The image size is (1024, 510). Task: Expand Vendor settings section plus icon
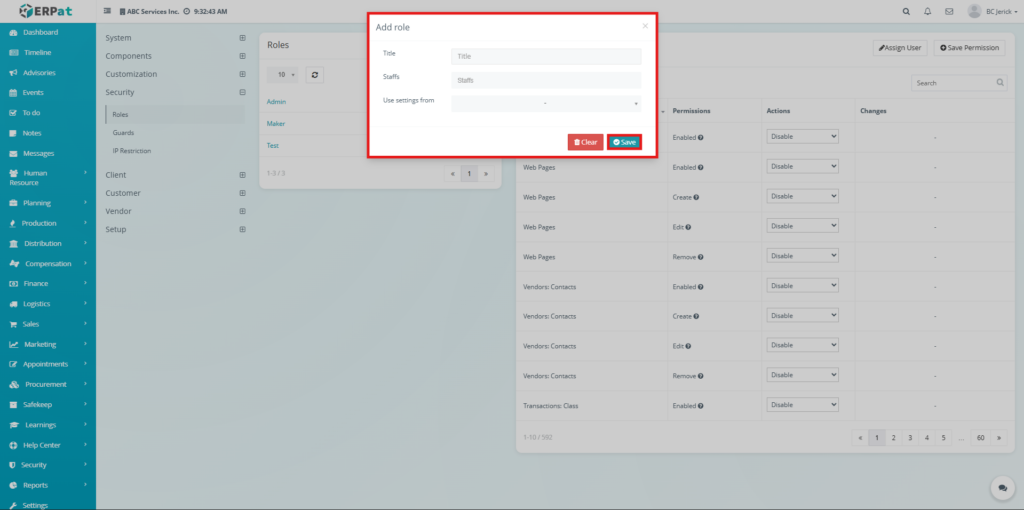242,212
